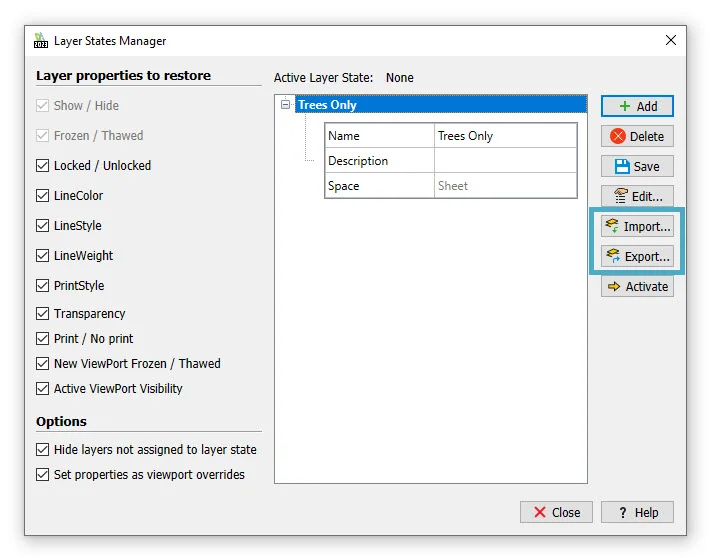
Task: Delete the selected layer state
Action: tap(637, 136)
